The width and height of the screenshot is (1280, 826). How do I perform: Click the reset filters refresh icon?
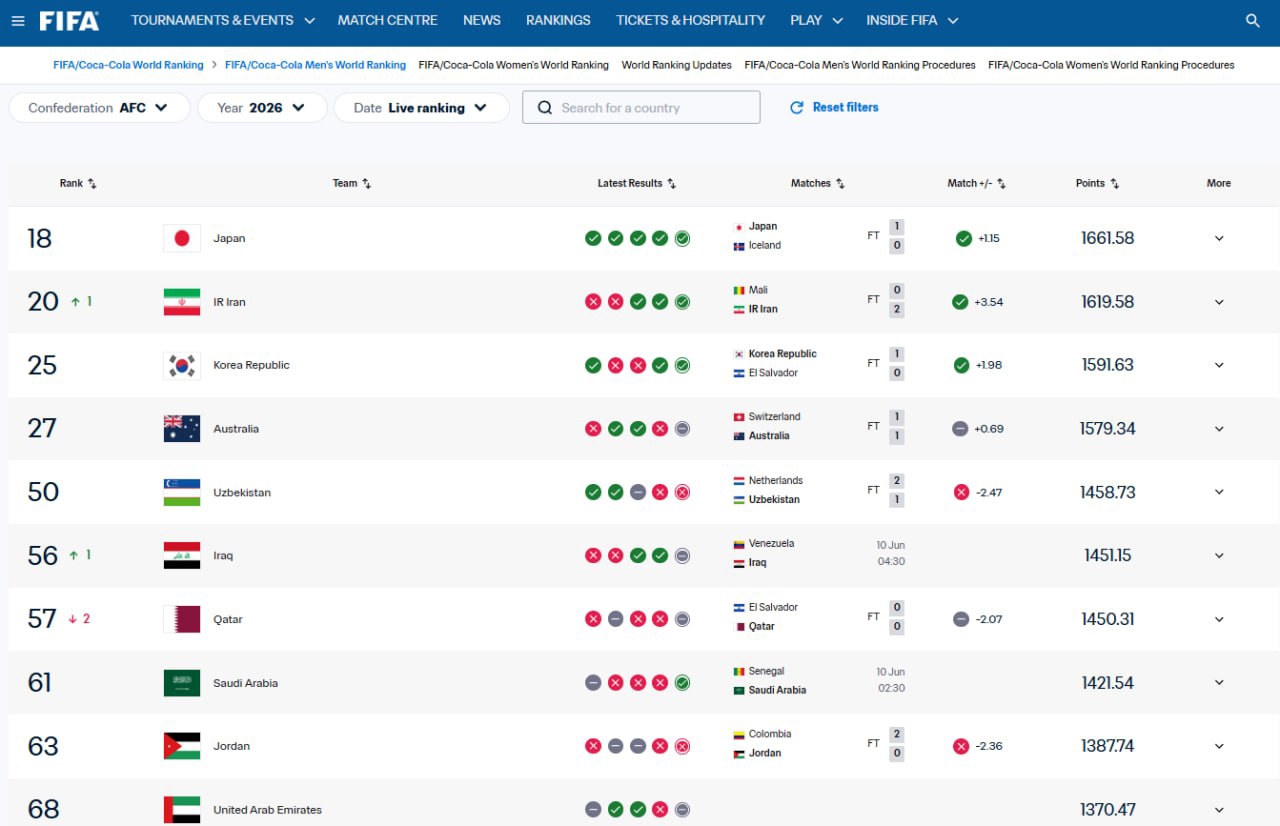(x=797, y=108)
